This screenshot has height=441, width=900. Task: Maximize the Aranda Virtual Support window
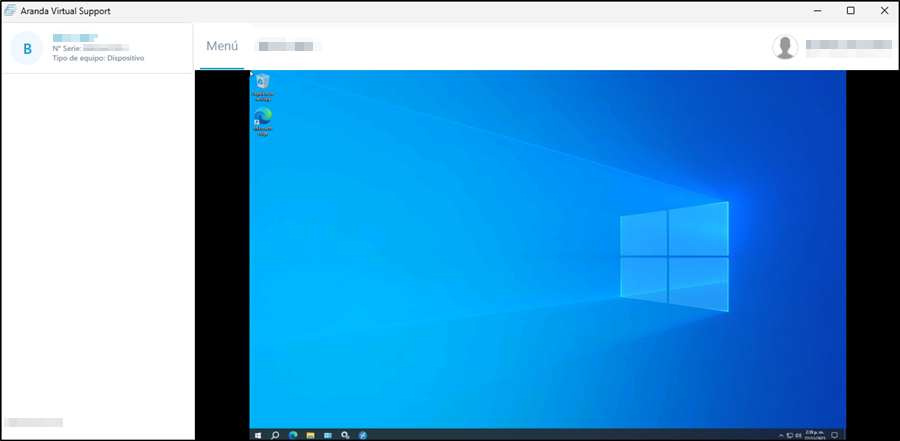(x=851, y=10)
